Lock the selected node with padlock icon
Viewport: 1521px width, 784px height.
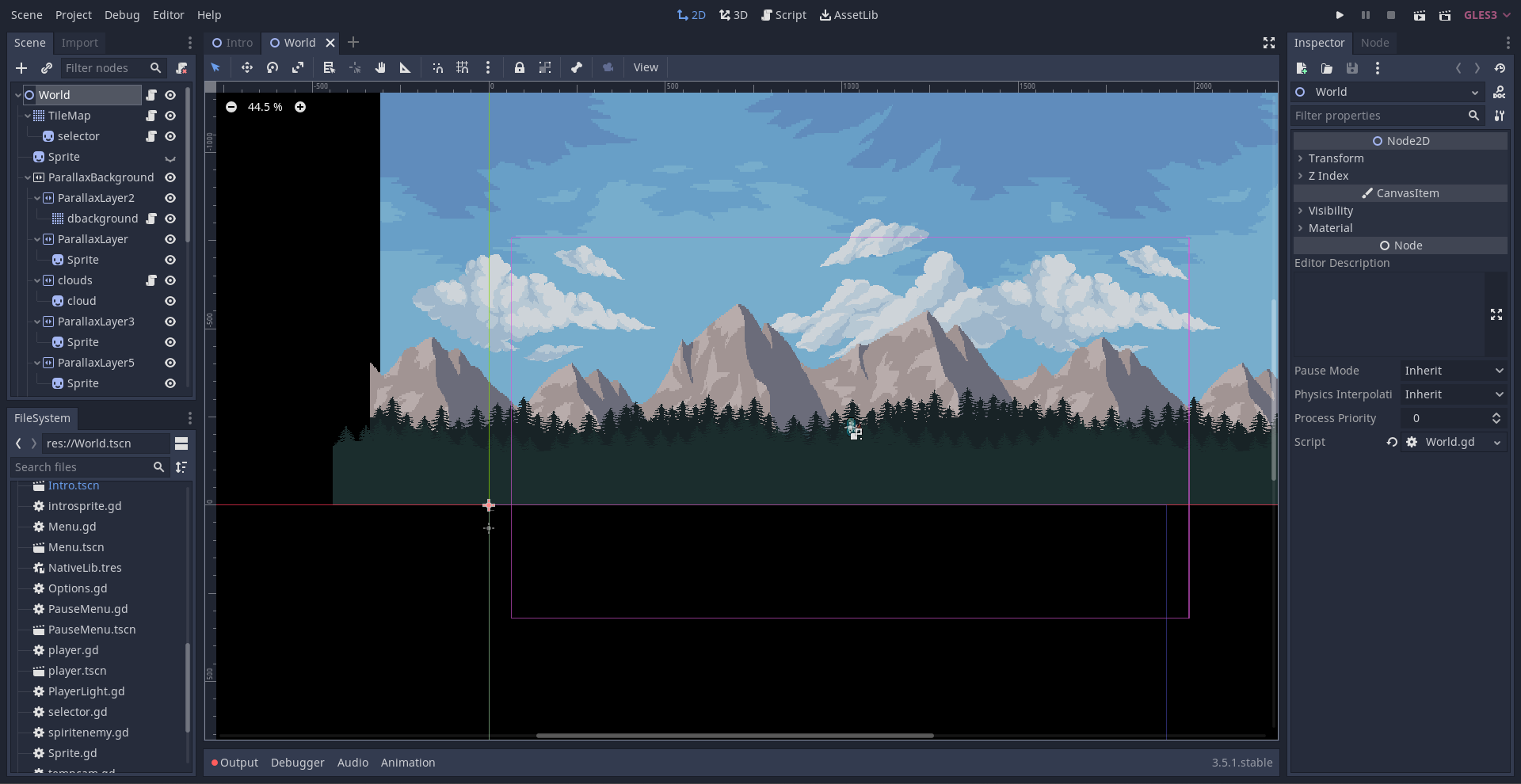(x=520, y=68)
